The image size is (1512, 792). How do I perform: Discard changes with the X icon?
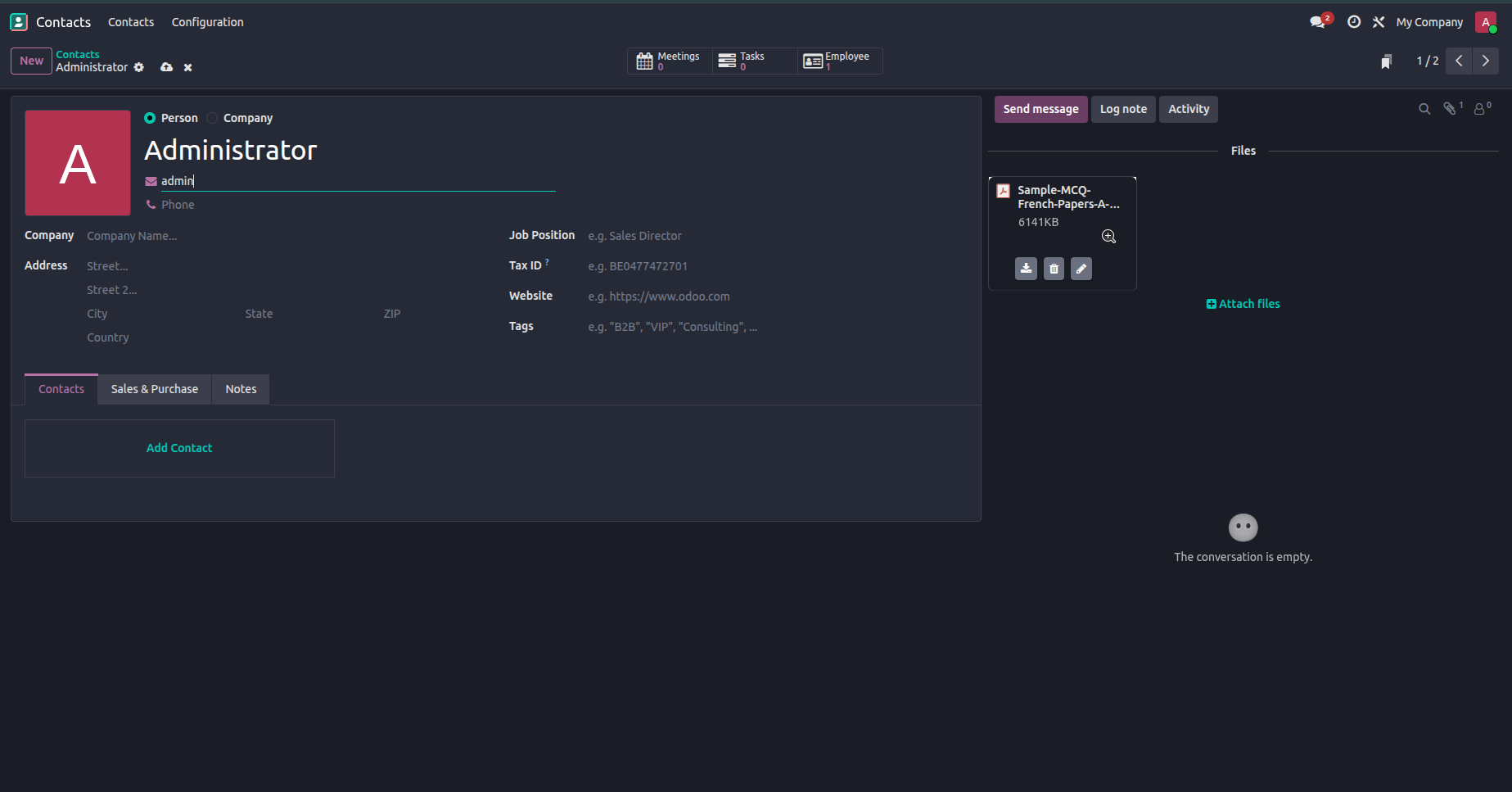pos(188,67)
